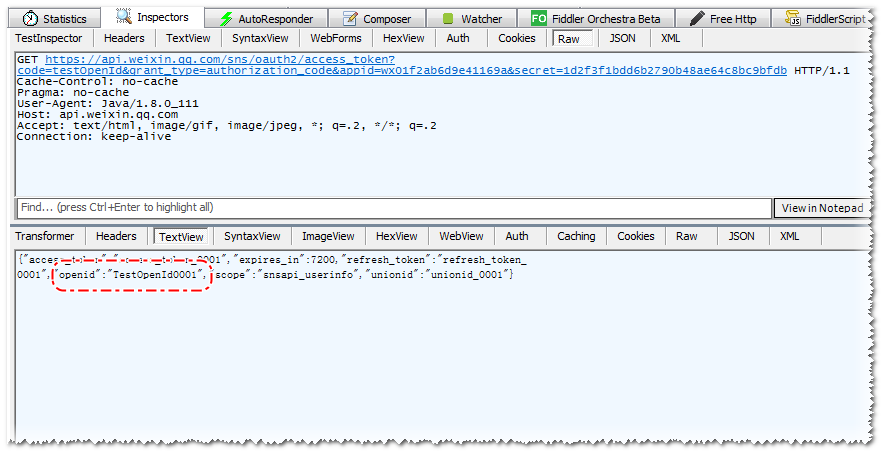
Task: Select request TestInspector tab
Action: tap(49, 38)
